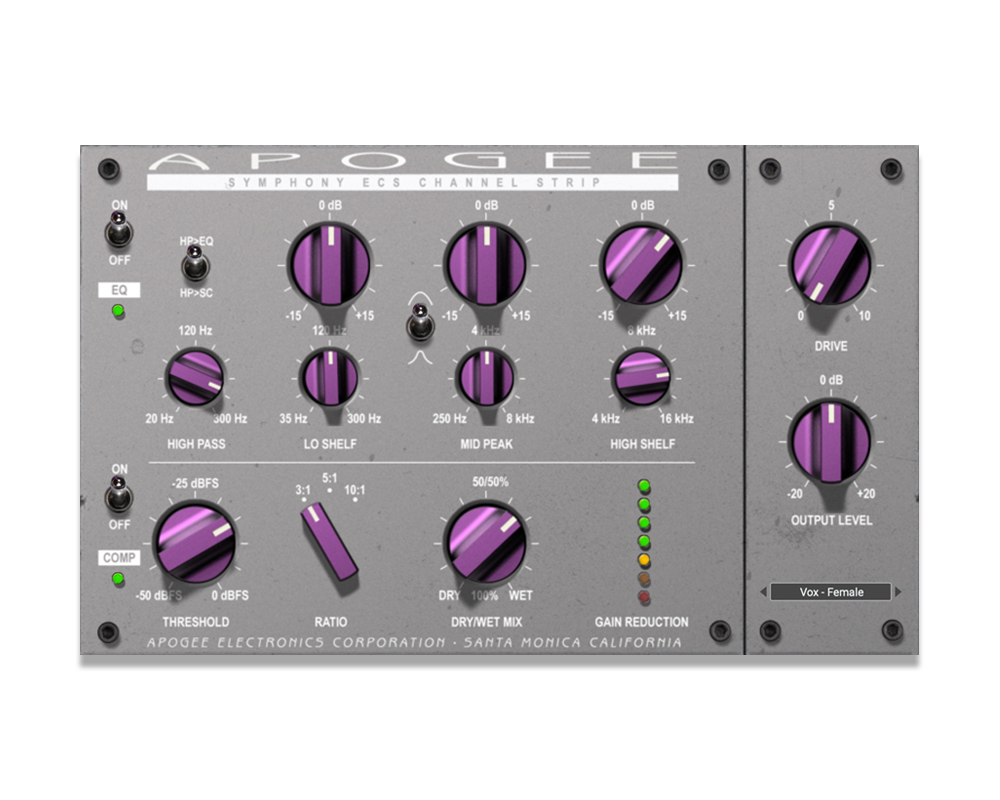The height and width of the screenshot is (800, 1000).
Task: Select the next preset arrow
Action: (898, 592)
